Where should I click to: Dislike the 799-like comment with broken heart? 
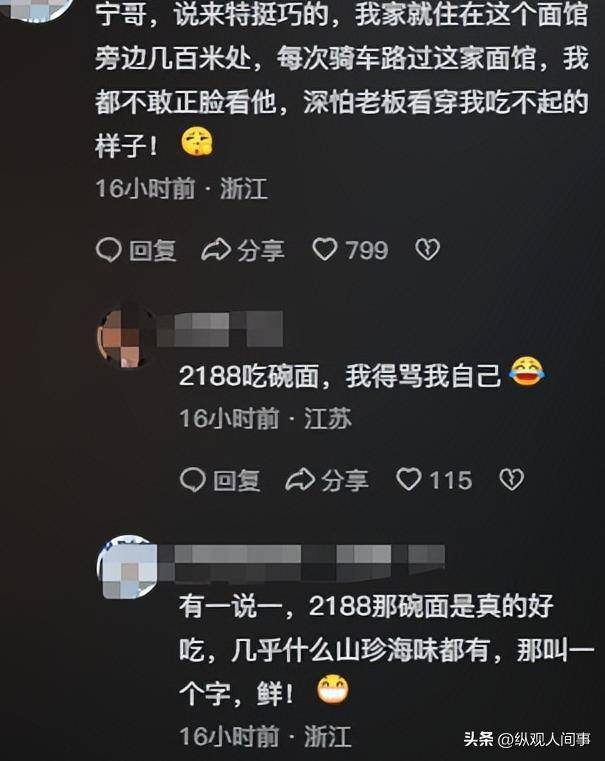click(x=427, y=249)
